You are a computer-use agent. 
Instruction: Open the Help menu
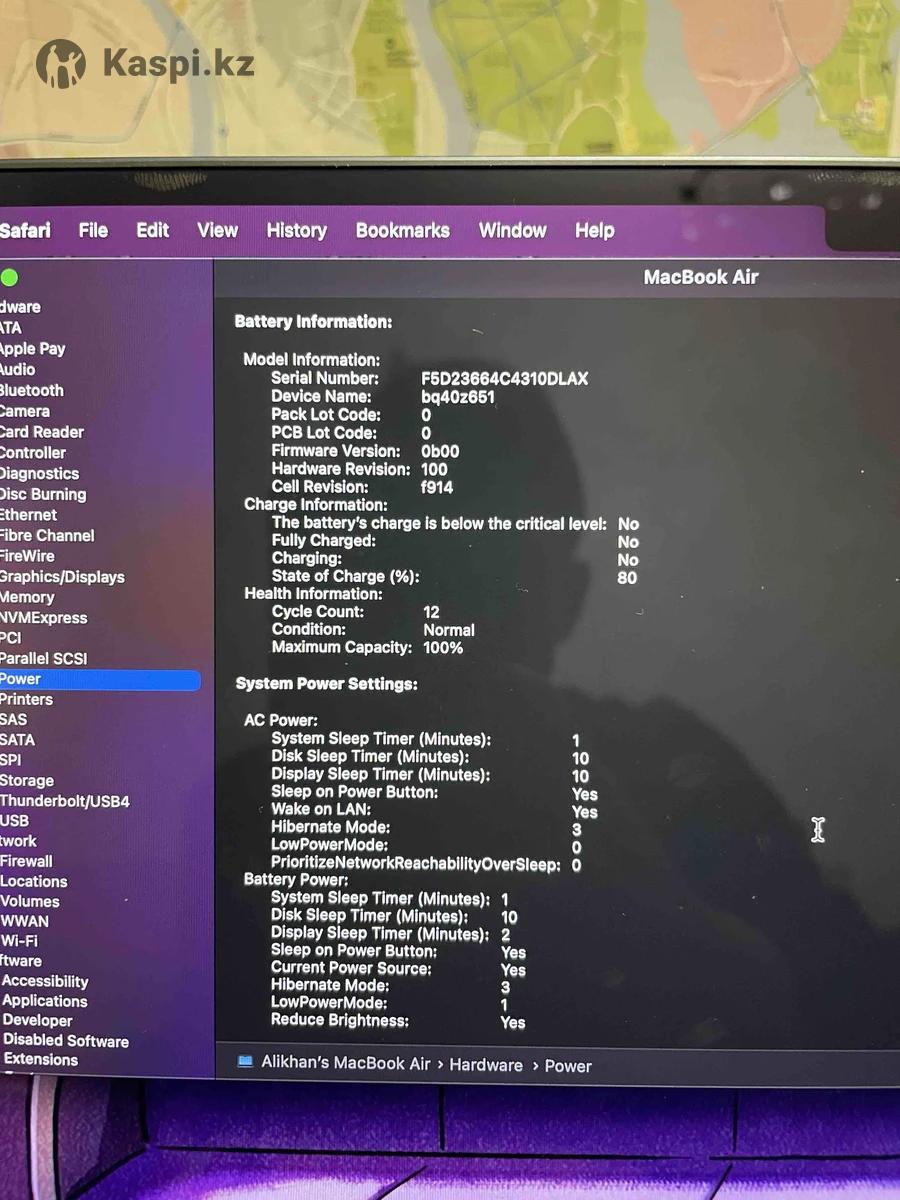(x=594, y=230)
